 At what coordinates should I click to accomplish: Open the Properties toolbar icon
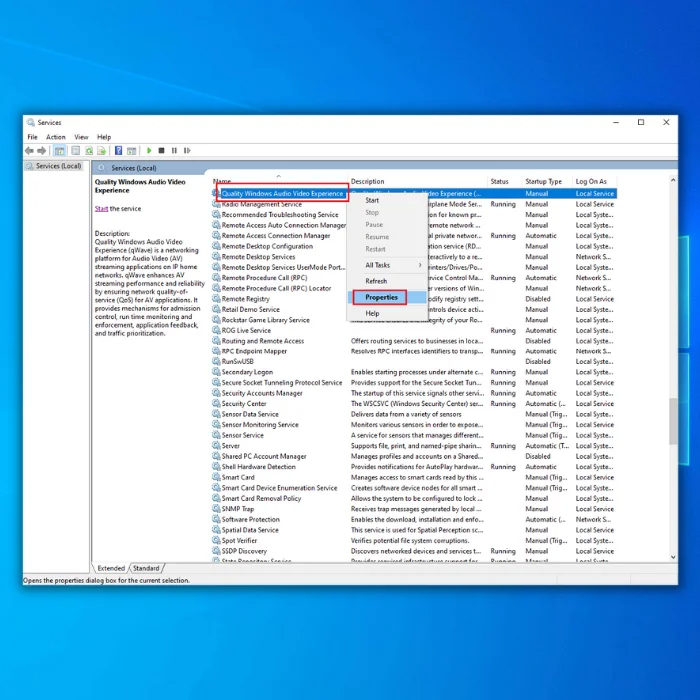[76, 151]
